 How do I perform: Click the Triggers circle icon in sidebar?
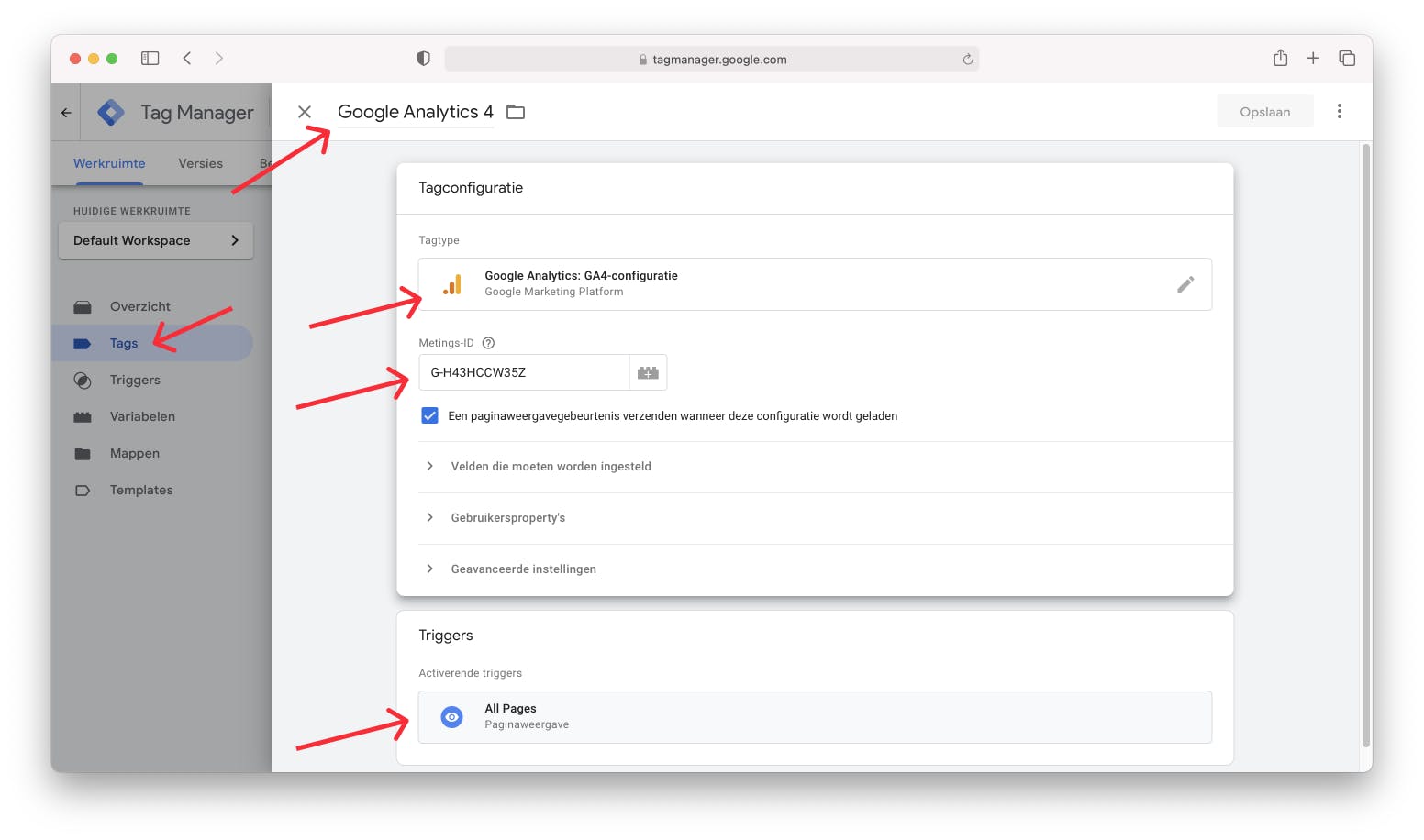(83, 380)
